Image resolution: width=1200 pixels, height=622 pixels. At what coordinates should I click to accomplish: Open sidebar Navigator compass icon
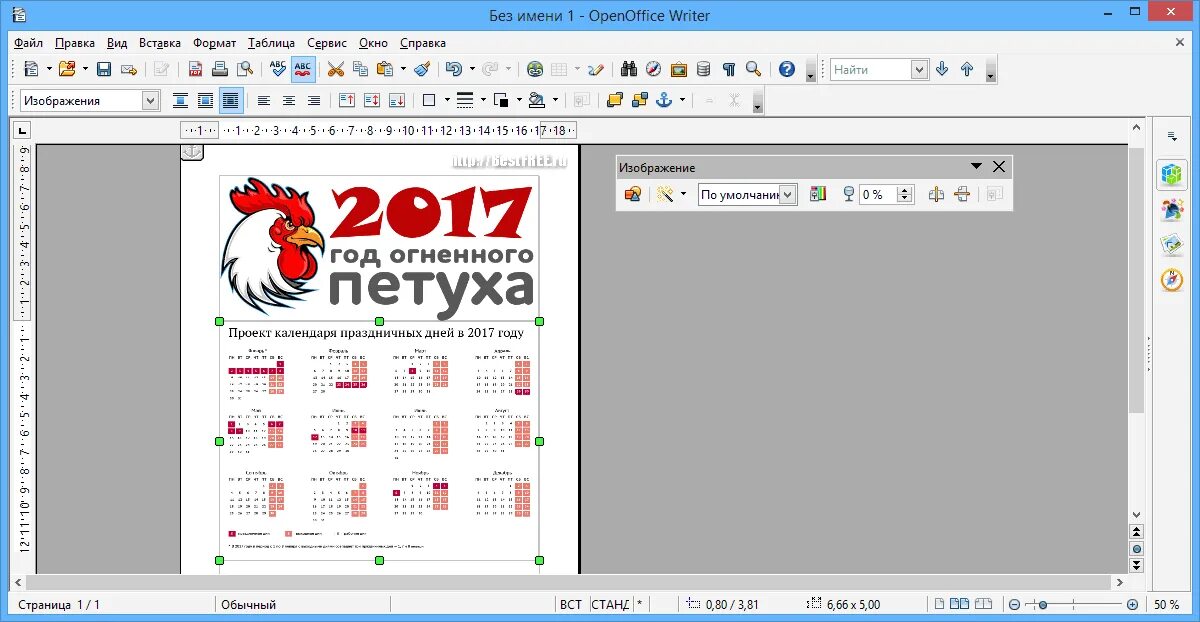tap(1171, 280)
